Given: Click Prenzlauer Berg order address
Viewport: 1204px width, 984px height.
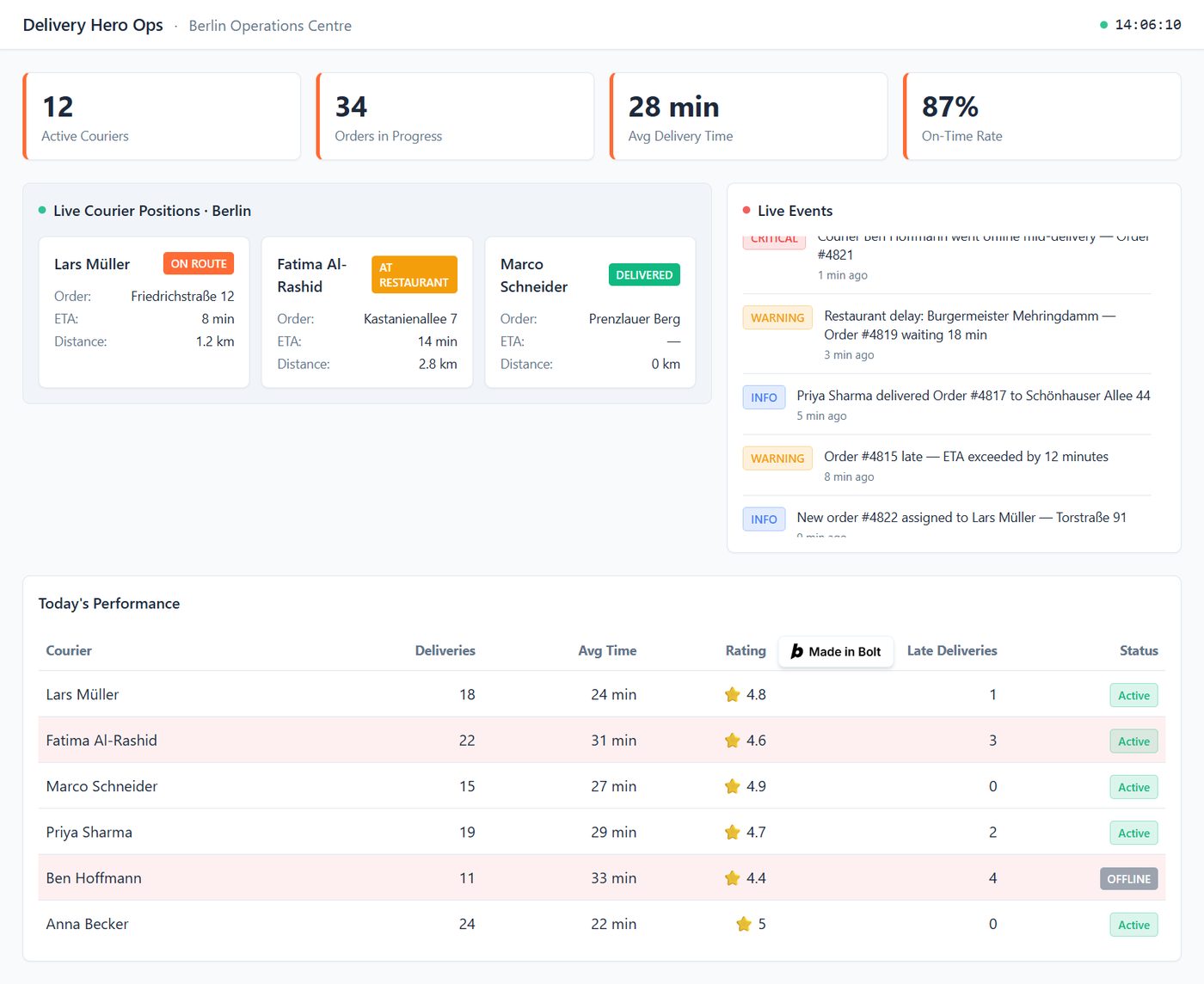Looking at the screenshot, I should 635,319.
